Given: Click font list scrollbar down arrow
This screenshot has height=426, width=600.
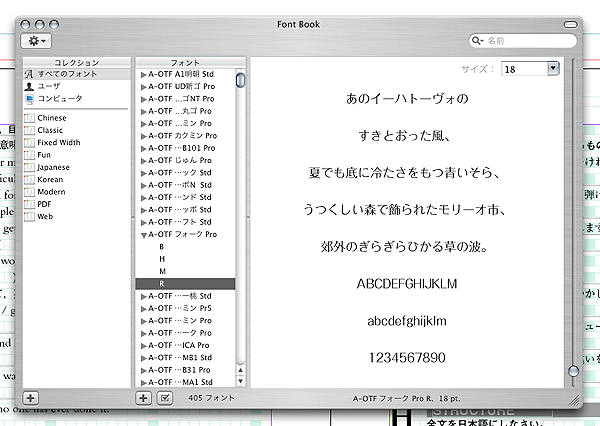Looking at the screenshot, I should click(x=240, y=381).
